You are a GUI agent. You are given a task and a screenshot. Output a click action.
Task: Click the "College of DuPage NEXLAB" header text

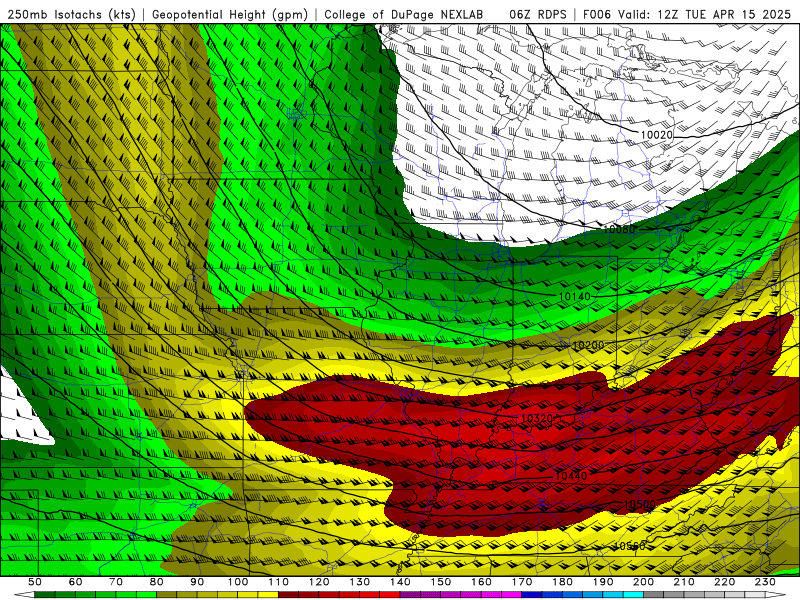[403, 14]
